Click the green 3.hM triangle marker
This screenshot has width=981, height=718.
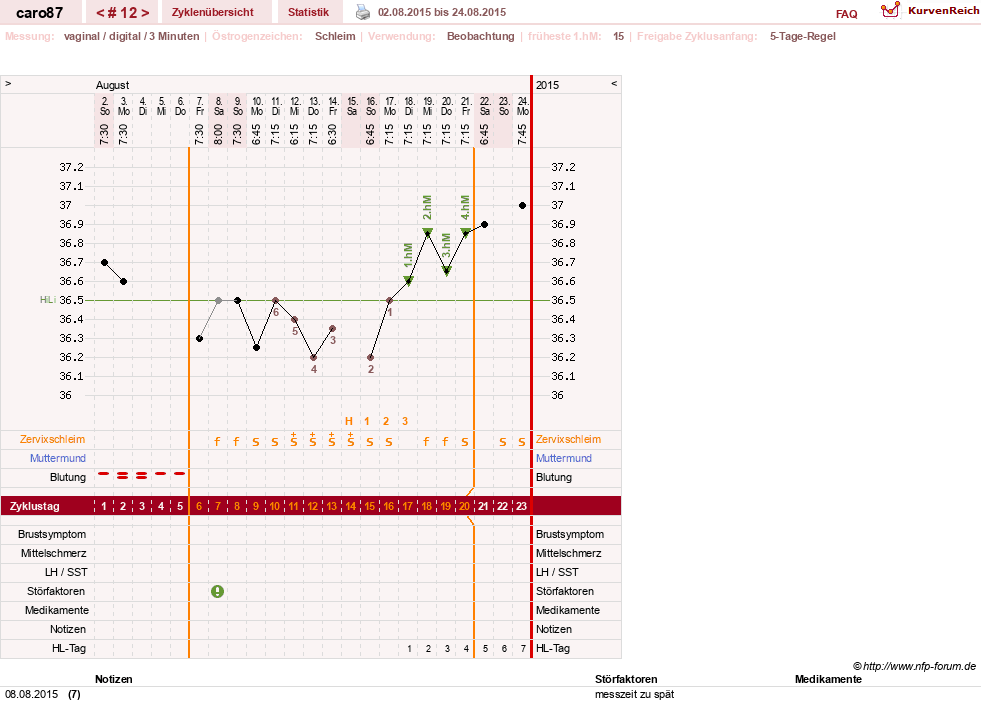447,271
